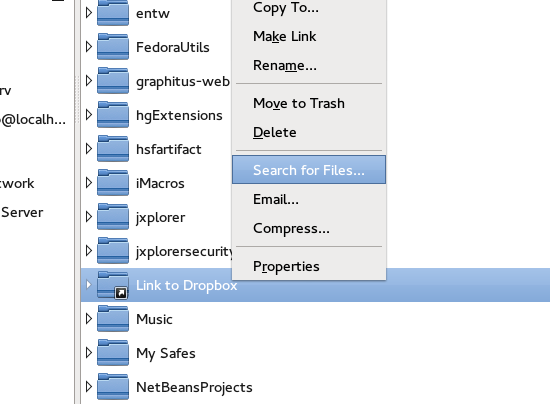Select the hgExtensions folder name
Viewport: 550px width, 404px height.
[x=179, y=116]
